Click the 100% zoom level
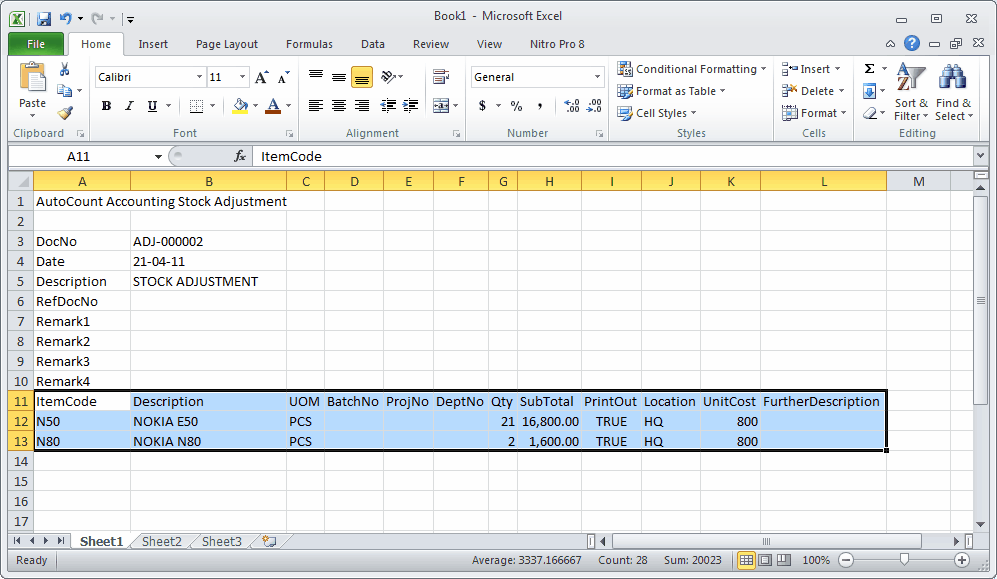The height and width of the screenshot is (579, 997). (x=816, y=560)
